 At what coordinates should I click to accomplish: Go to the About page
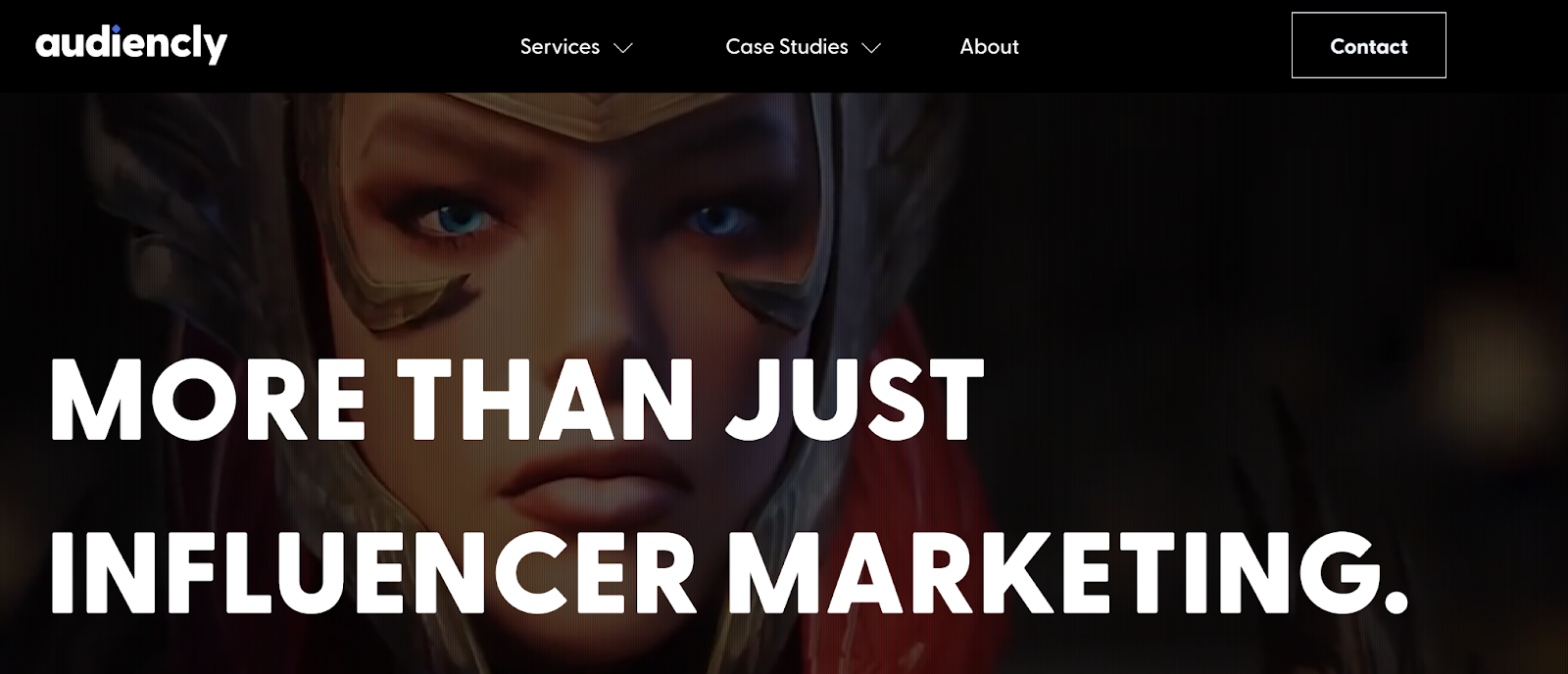(989, 46)
